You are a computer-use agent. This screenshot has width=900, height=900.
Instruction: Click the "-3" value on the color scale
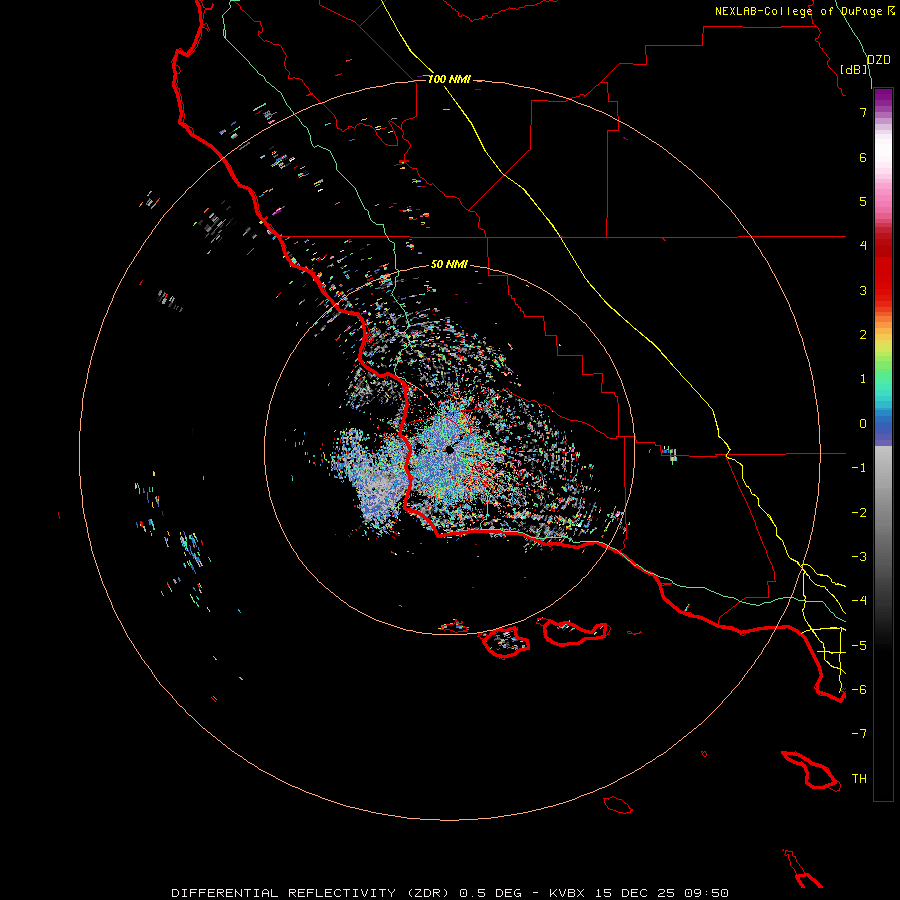[x=859, y=557]
